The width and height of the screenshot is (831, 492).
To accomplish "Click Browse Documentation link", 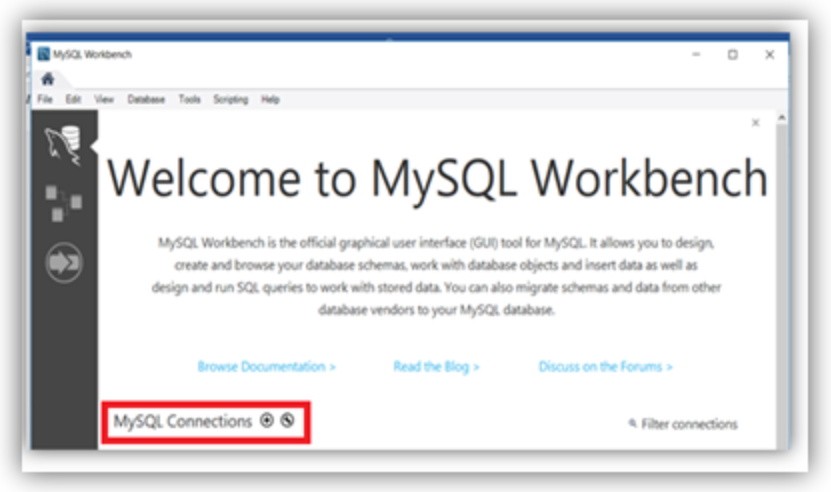I will point(267,366).
